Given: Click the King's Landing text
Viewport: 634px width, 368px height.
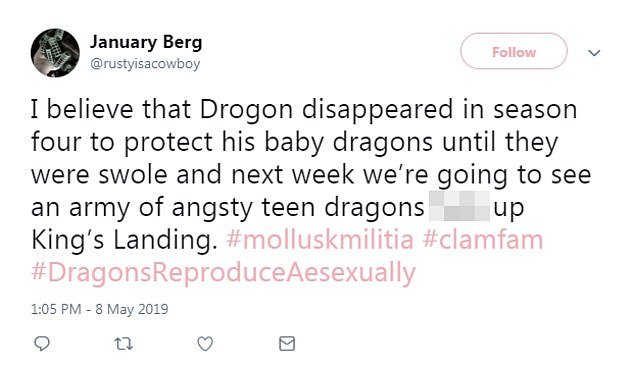Looking at the screenshot, I should pos(122,239).
